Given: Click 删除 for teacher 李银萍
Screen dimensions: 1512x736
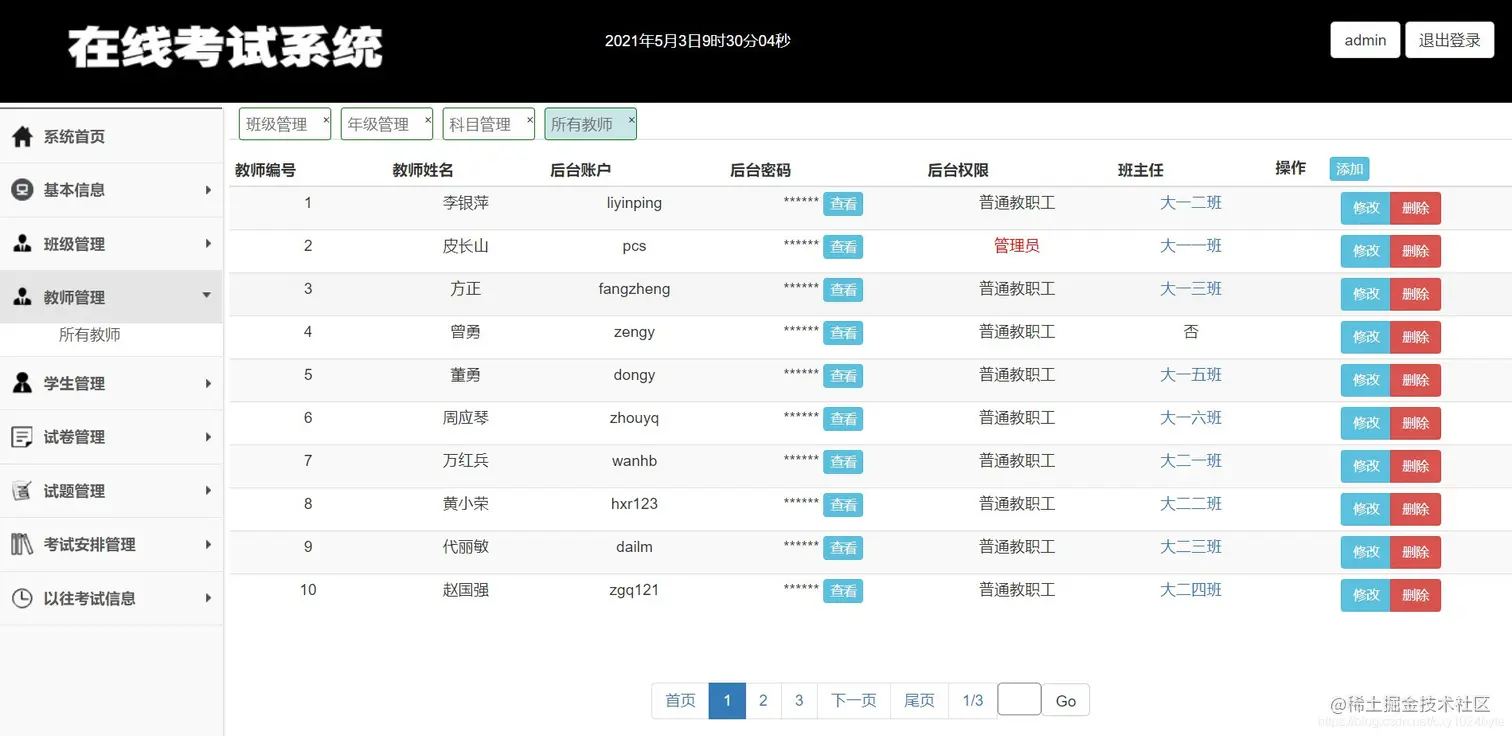Looking at the screenshot, I should 1415,208.
